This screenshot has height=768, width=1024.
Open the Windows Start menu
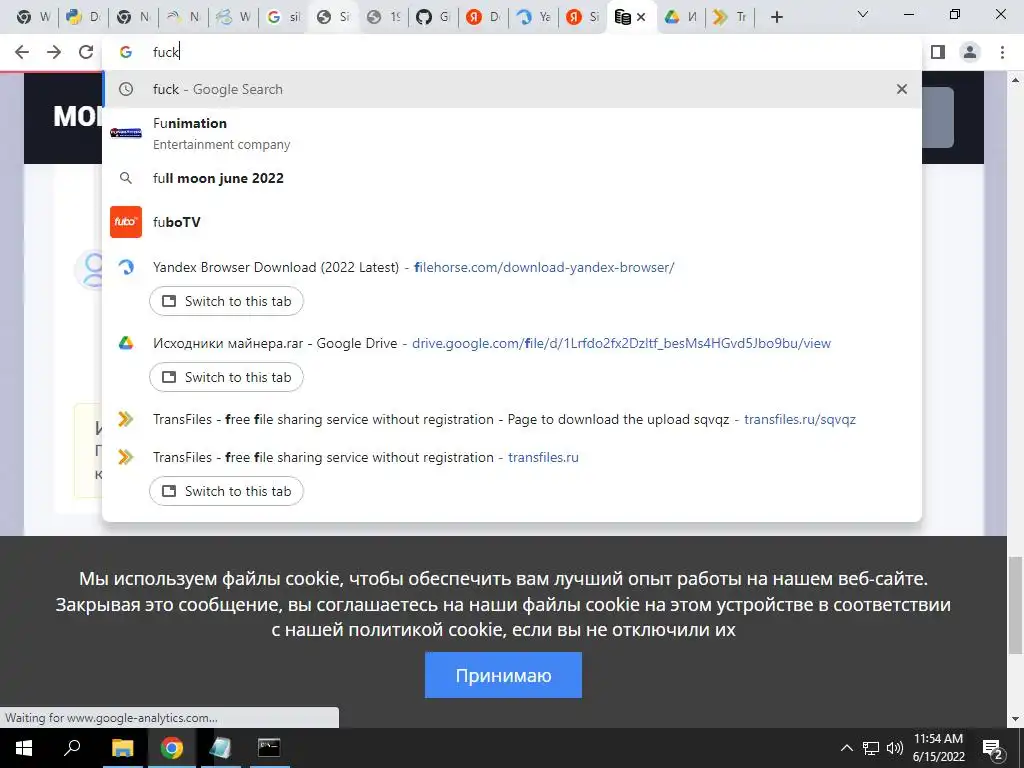point(23,748)
